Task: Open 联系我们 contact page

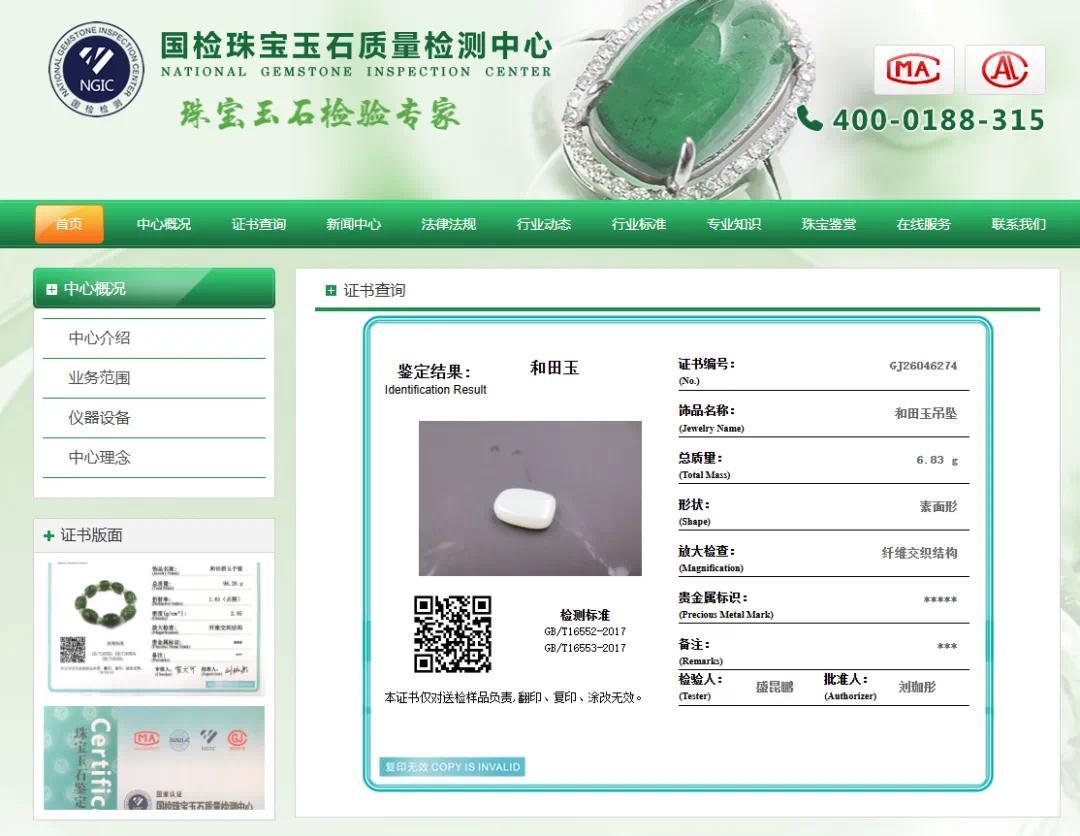Action: [x=1019, y=224]
